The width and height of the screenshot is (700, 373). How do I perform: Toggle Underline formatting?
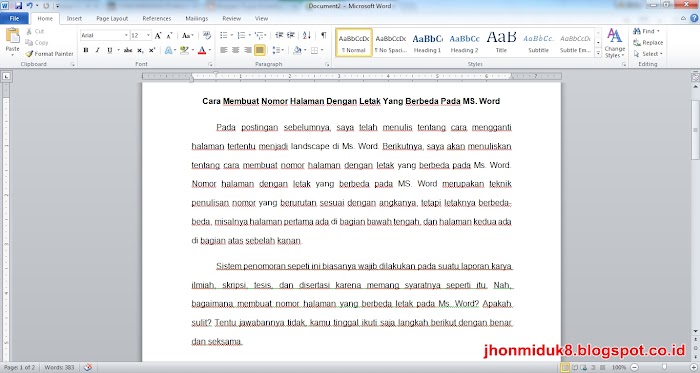[x=109, y=50]
